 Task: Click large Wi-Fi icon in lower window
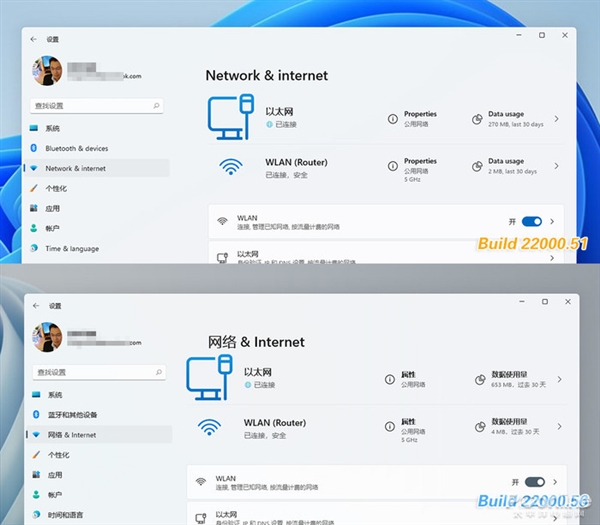[209, 427]
